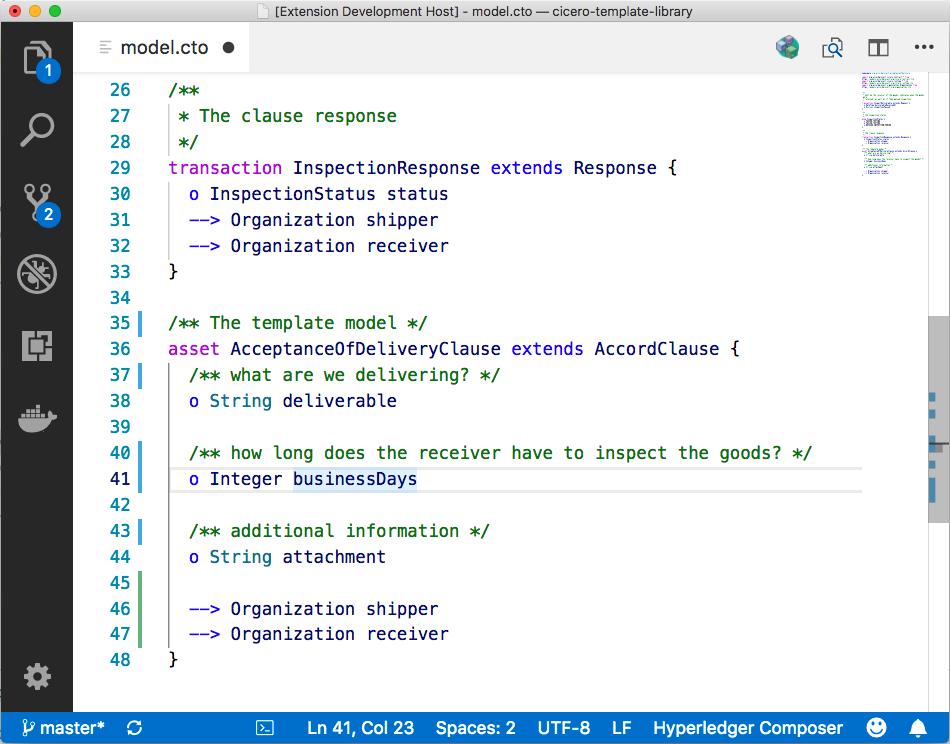Click the Hyperledger Composer cube icon
The width and height of the screenshot is (950, 744).
pyautogui.click(x=787, y=47)
